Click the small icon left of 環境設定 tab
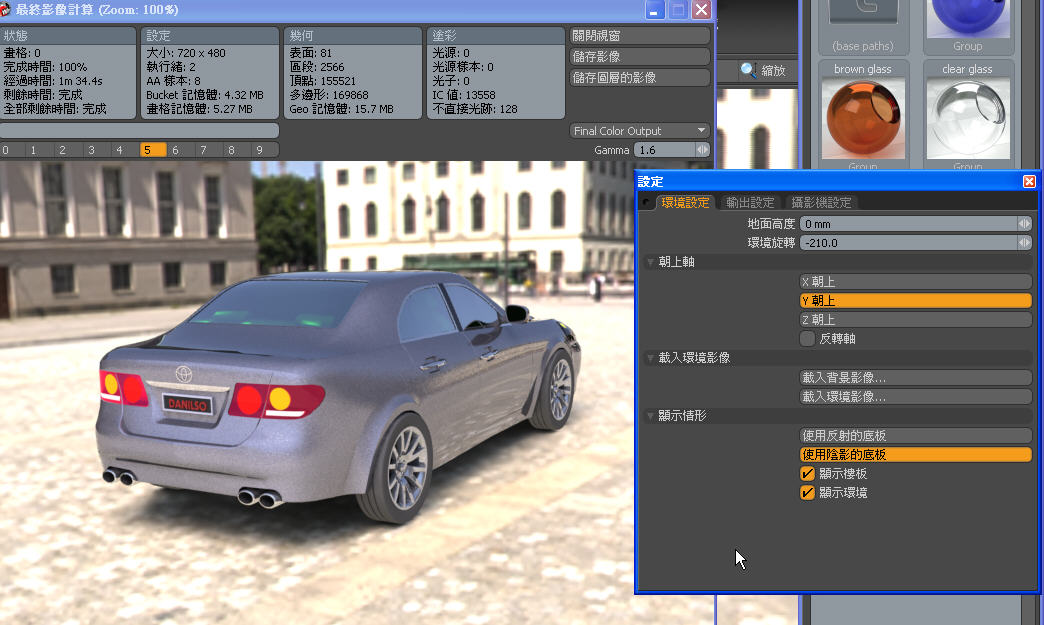This screenshot has height=625, width=1044. [646, 201]
